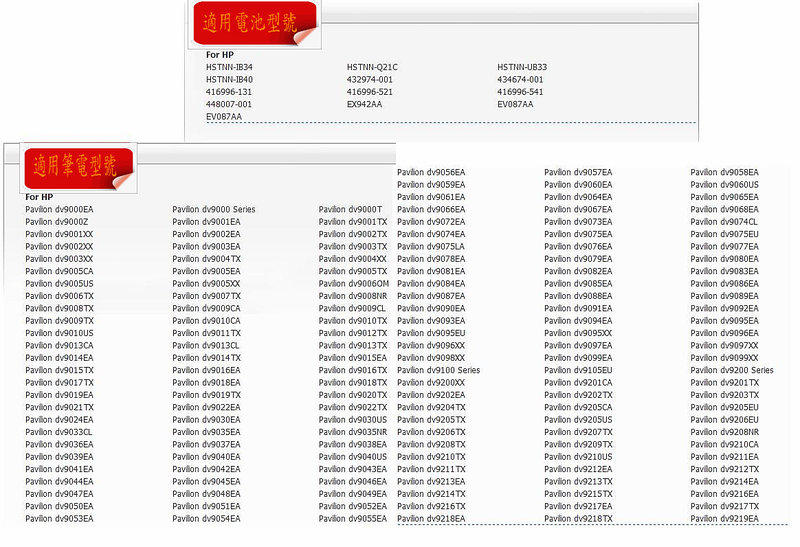This screenshot has width=800, height=547.
Task: Click battery part number 434674-001
Action: [520, 80]
